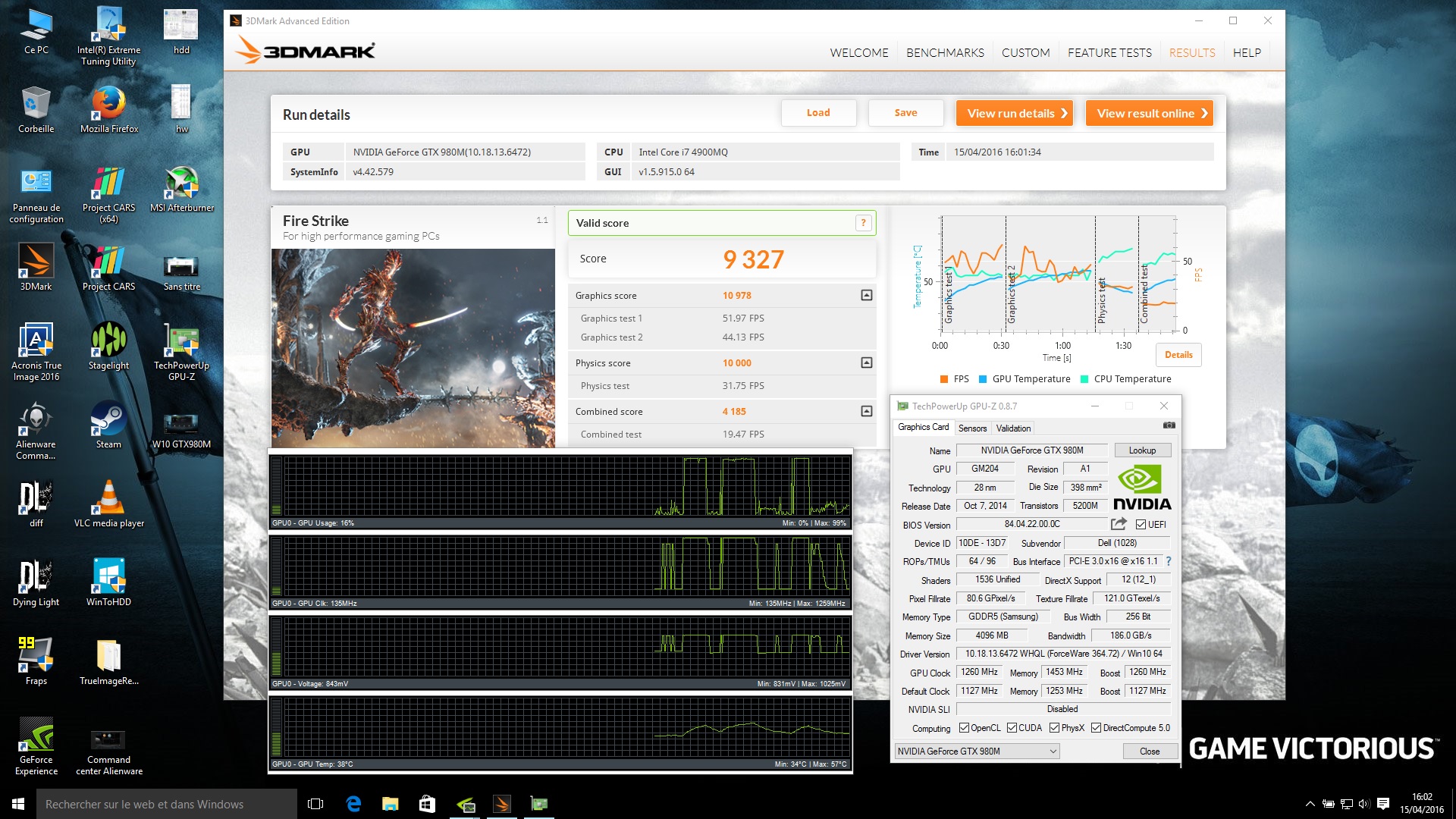
Task: Show hidden system tray icons
Action: tap(1310, 804)
